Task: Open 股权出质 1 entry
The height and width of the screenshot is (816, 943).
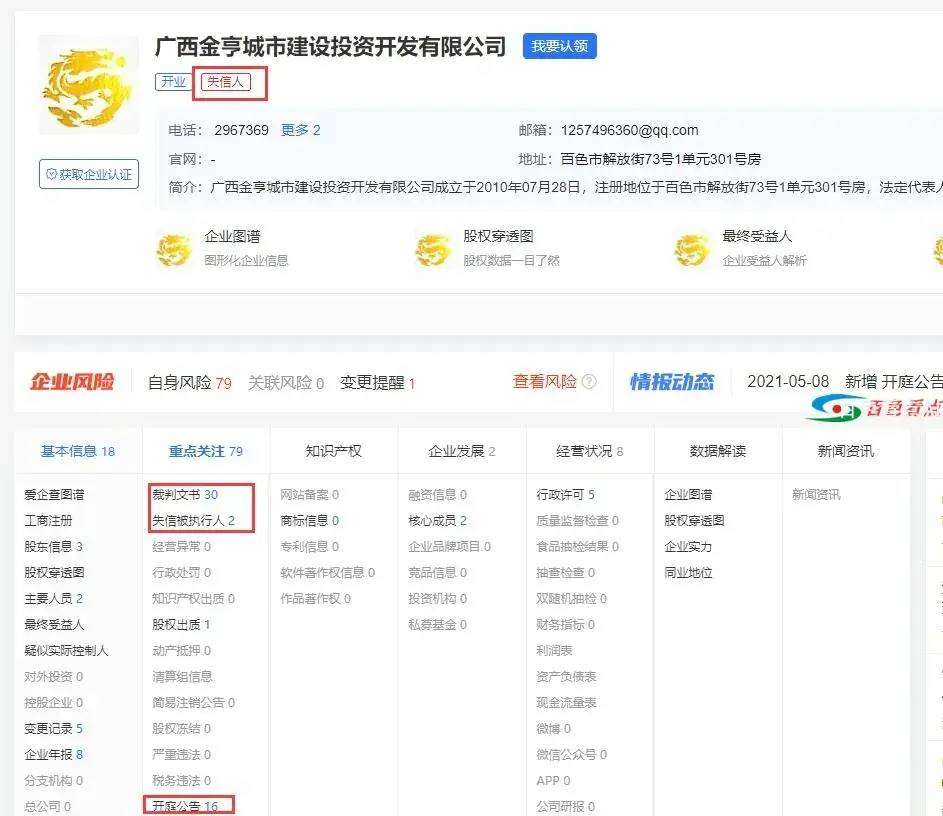Action: click(181, 625)
